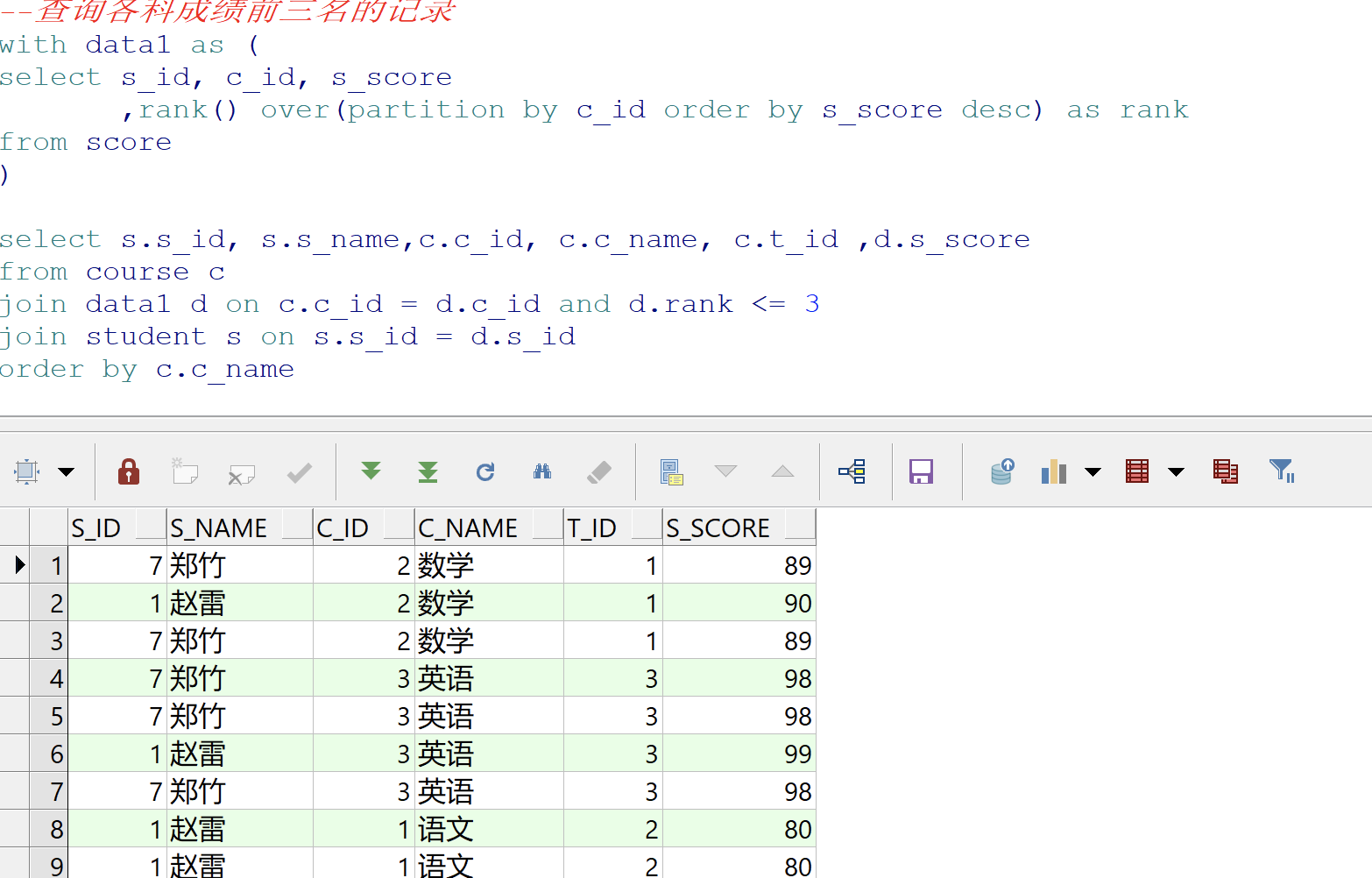Click the refresh query results icon

click(x=485, y=472)
